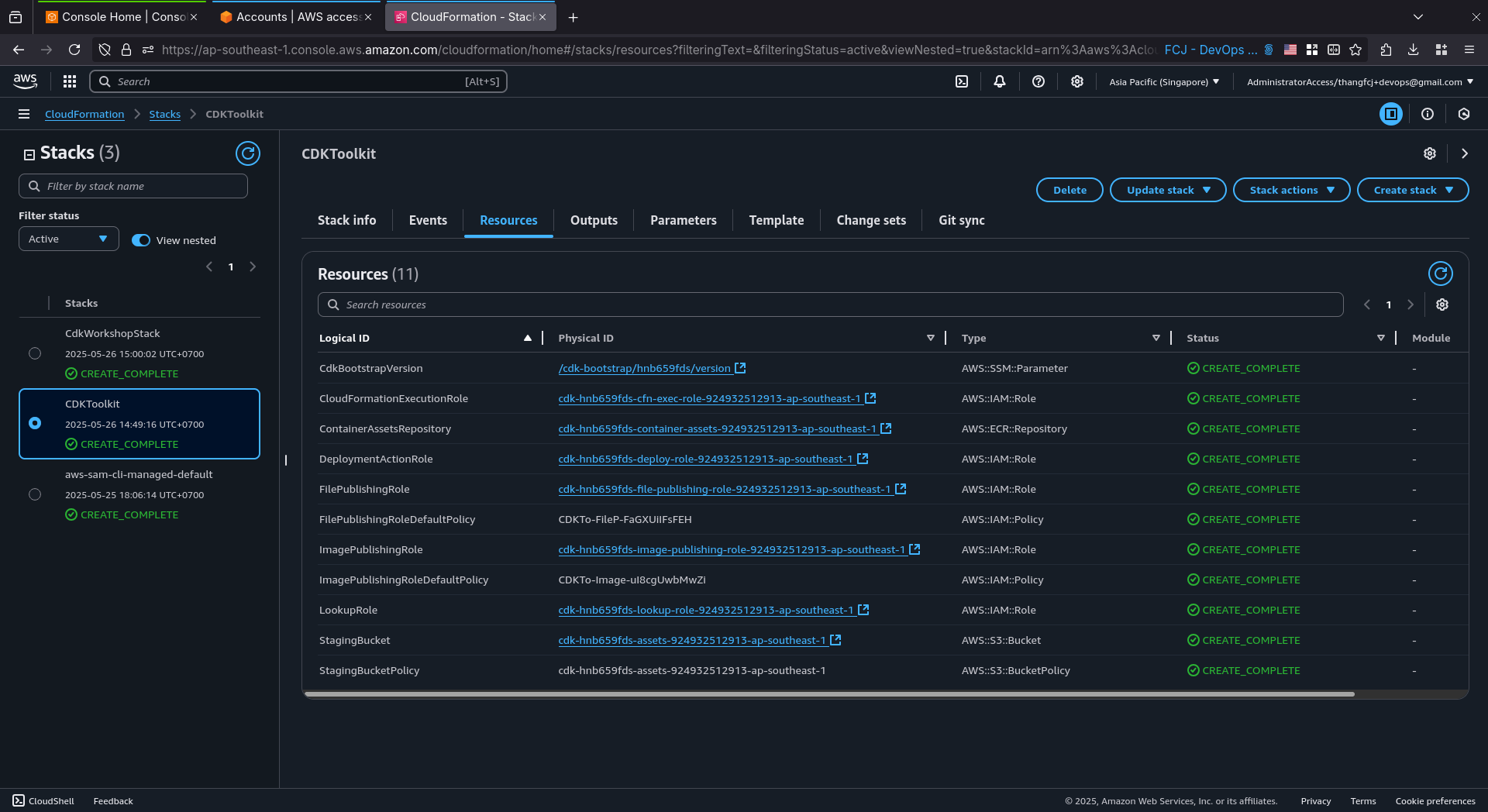Collapse the Stacks panel toggle icon
The image size is (1488, 812).
[x=29, y=154]
